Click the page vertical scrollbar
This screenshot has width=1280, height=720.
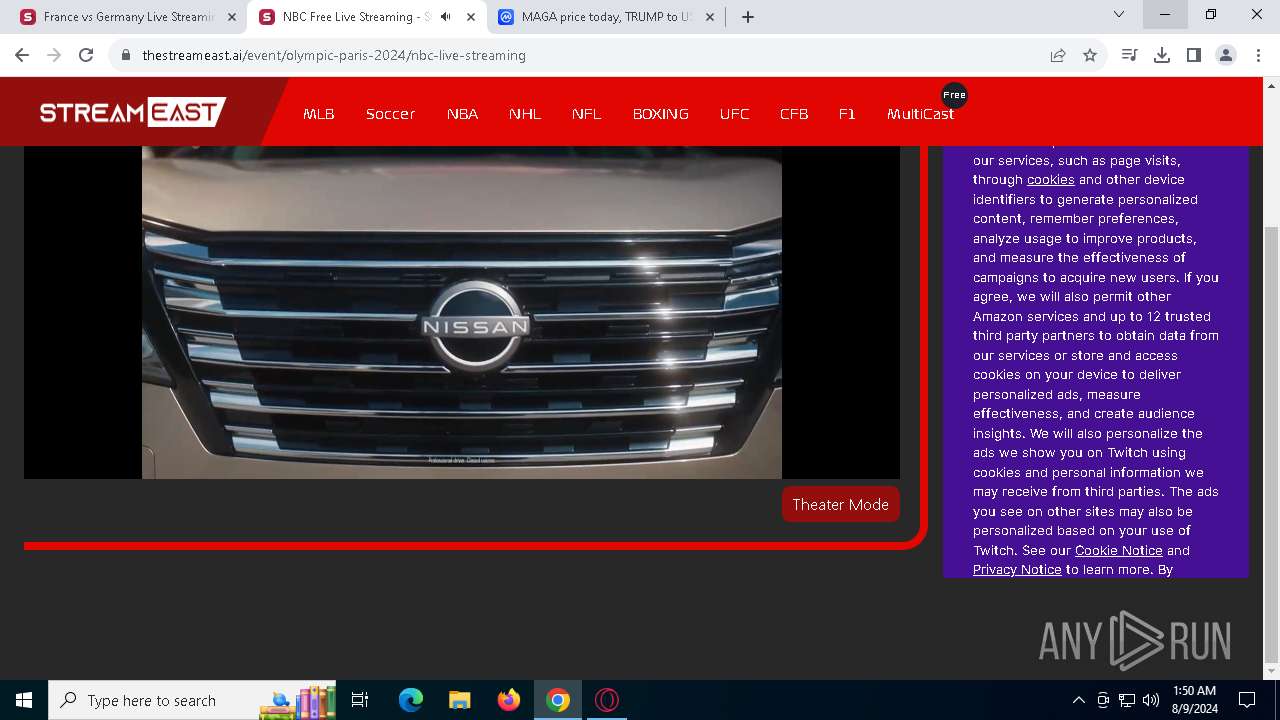click(x=1271, y=445)
